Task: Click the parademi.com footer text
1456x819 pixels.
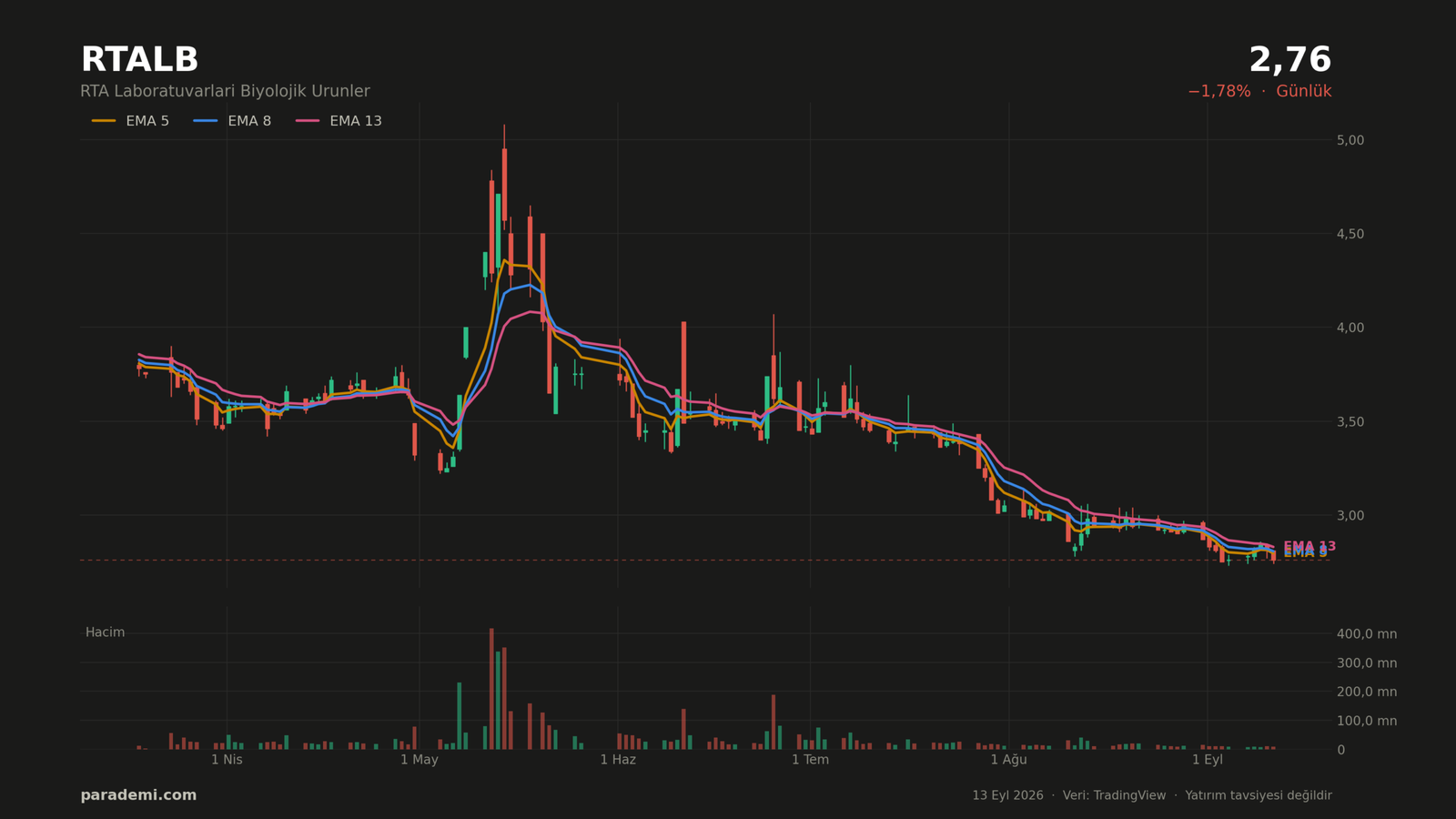Action: [138, 795]
